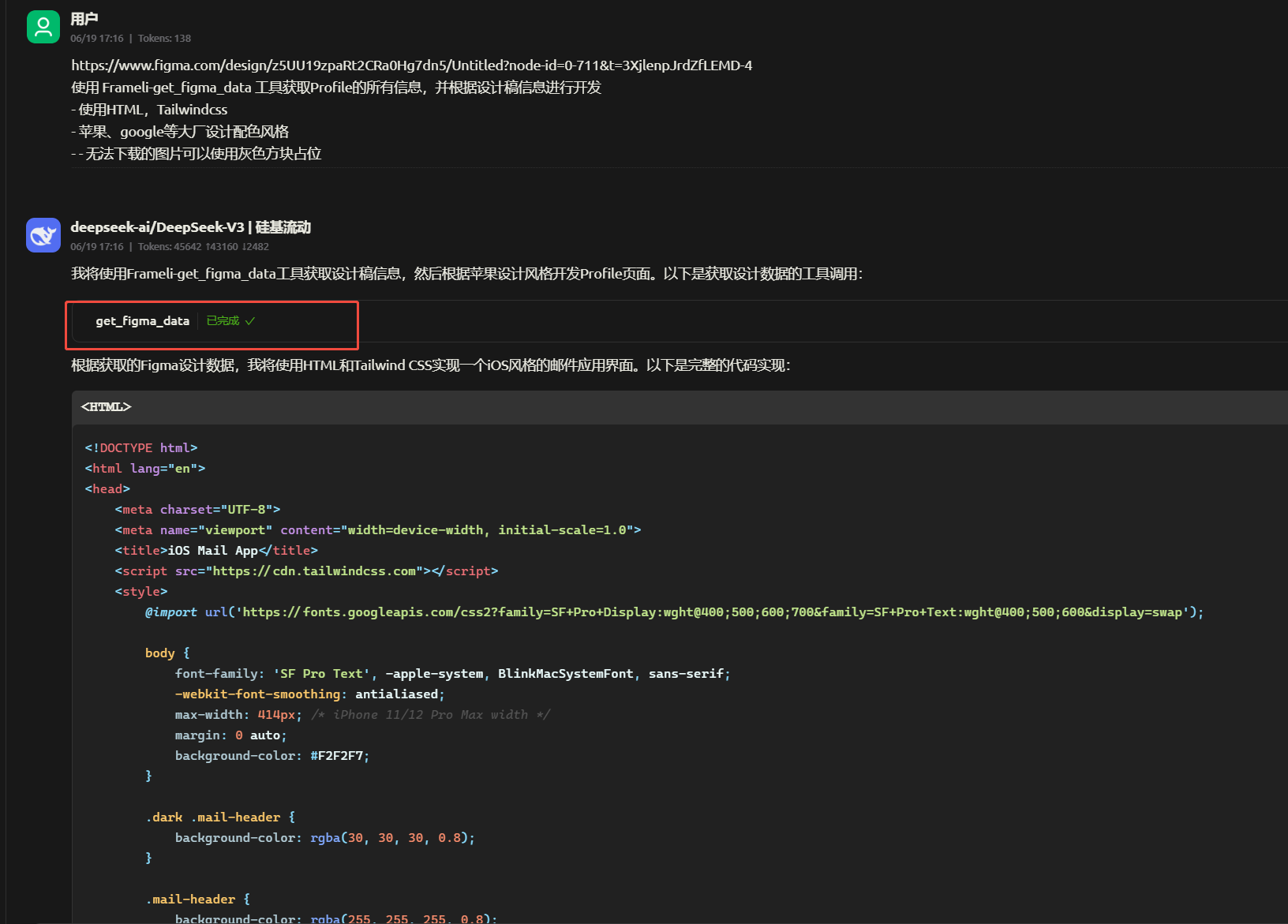Image resolution: width=1288 pixels, height=924 pixels.
Task: Click the assistant reply 我将使用Frameli-get_figma_data sentence
Action: pos(467,274)
